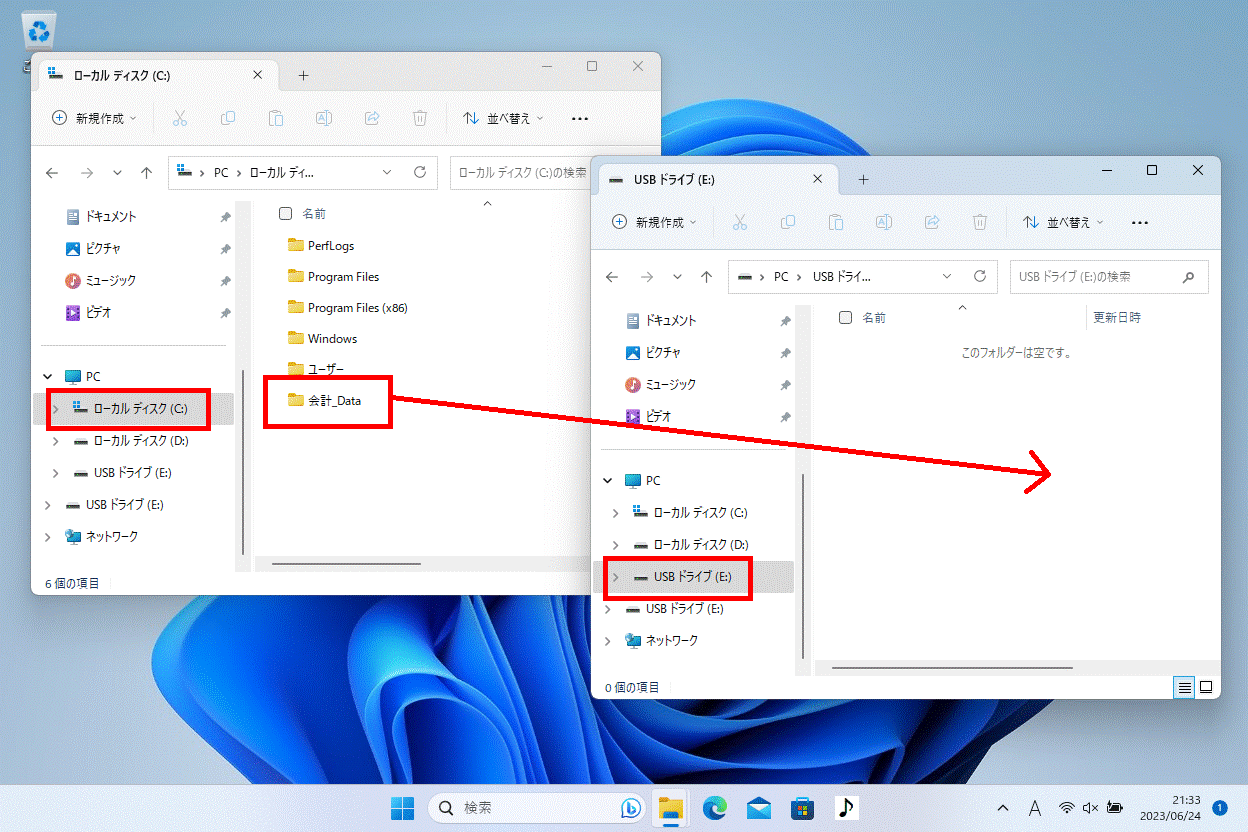This screenshot has width=1248, height=832.
Task: Open 並べ替え dropdown in USB drive window
Action: (x=1062, y=222)
